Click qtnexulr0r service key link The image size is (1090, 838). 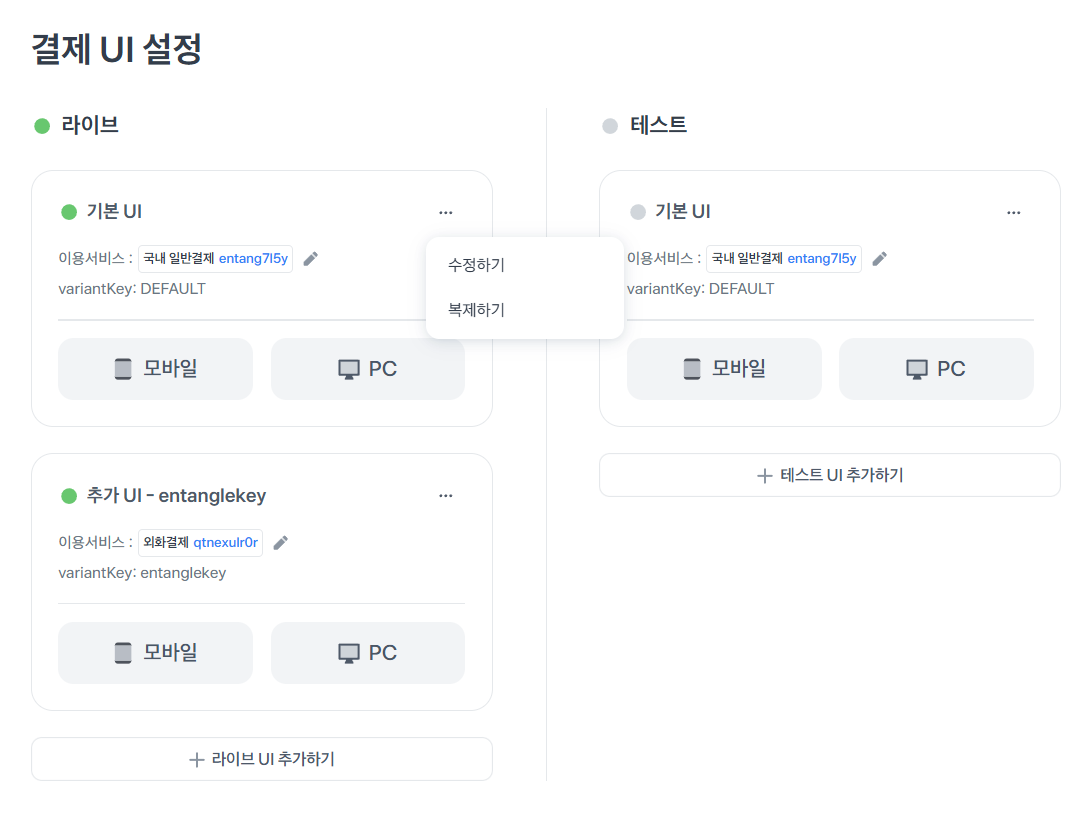point(226,543)
